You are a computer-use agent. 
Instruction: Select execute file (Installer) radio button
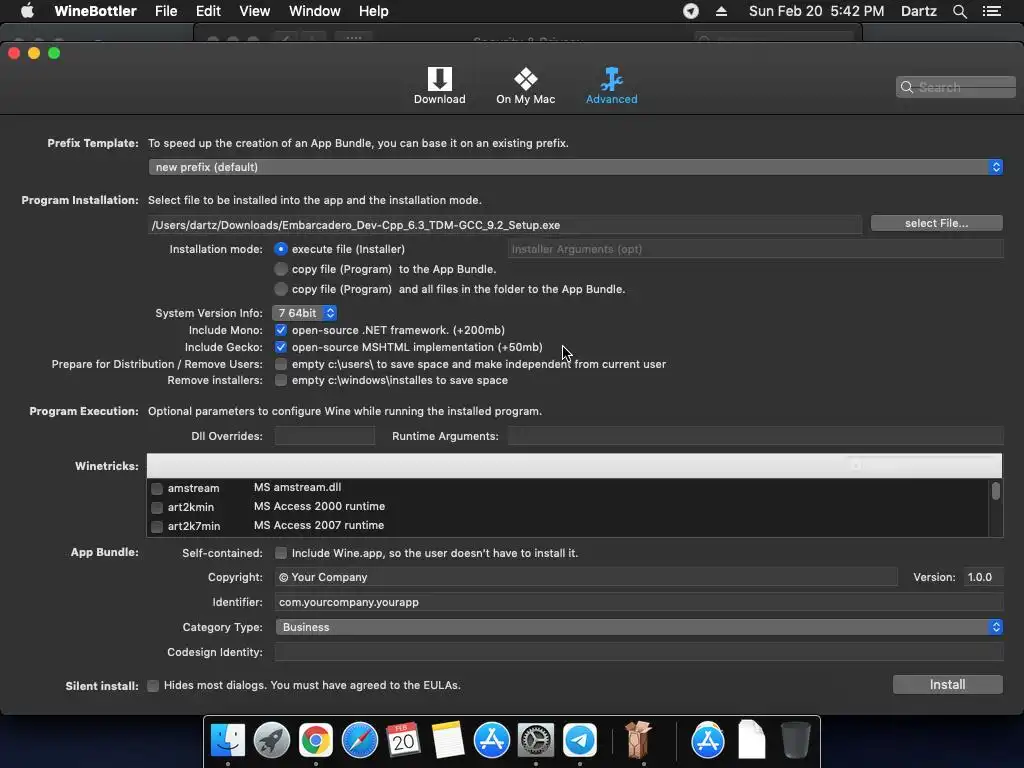(x=281, y=249)
